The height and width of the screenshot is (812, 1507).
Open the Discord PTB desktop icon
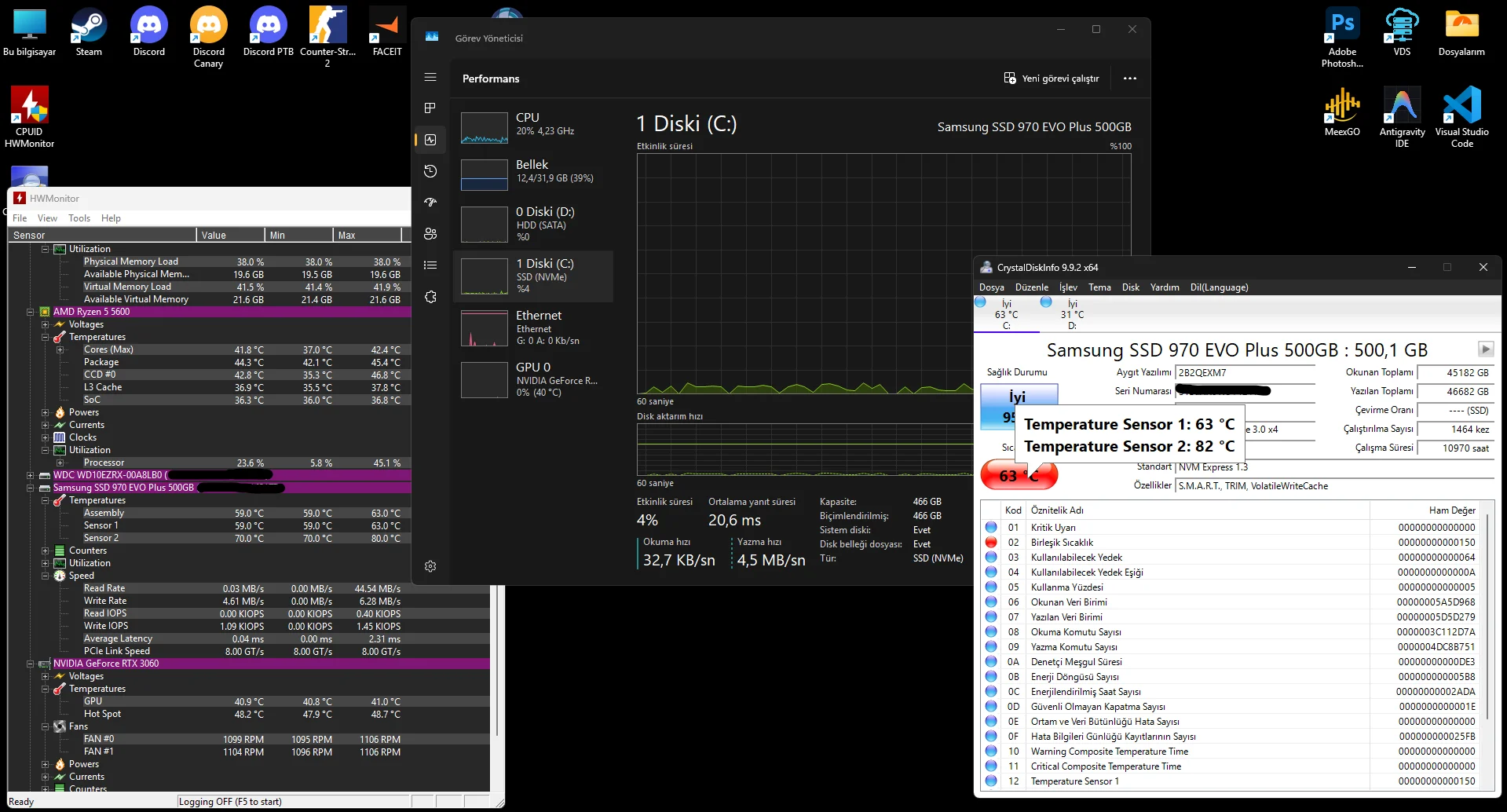click(268, 31)
